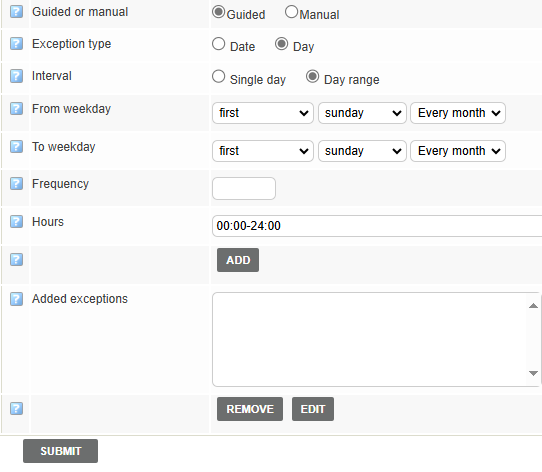Open help icon for Guided or manual
The image size is (542, 472).
(16, 11)
